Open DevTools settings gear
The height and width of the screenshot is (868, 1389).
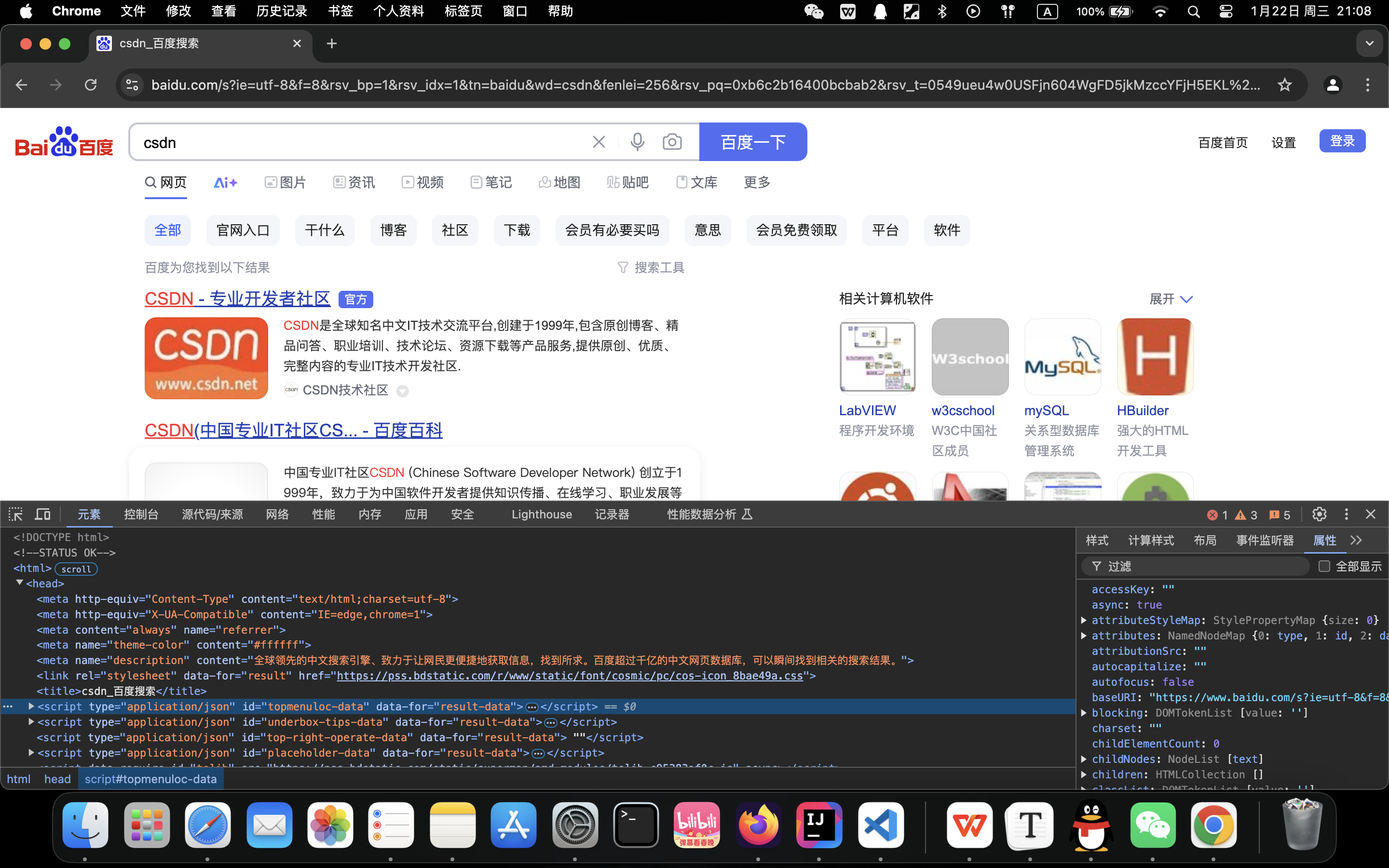[x=1319, y=515]
